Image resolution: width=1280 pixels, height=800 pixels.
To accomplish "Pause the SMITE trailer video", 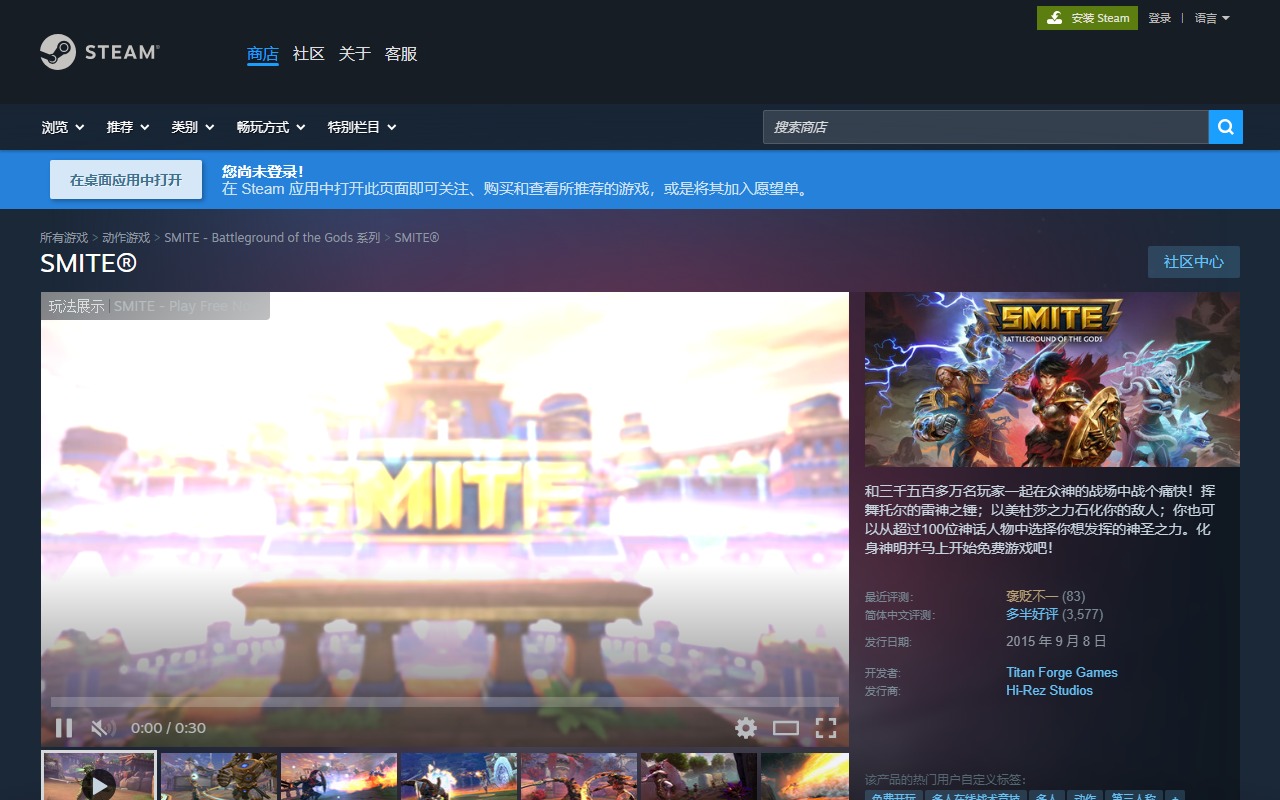I will [64, 728].
